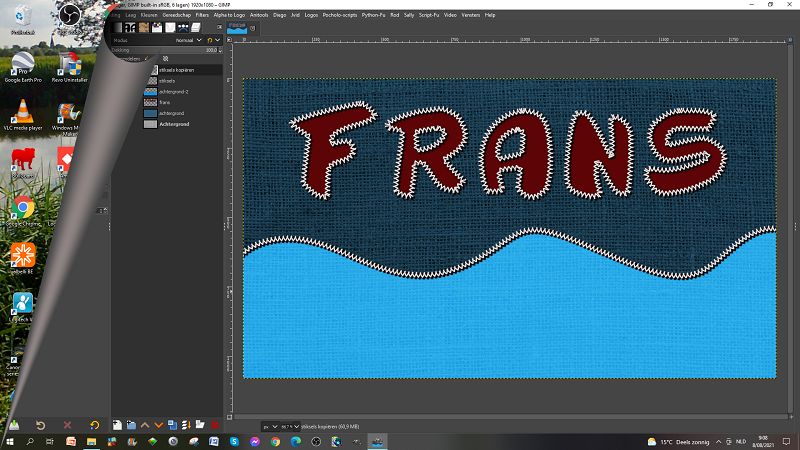The width and height of the screenshot is (800, 450).
Task: Create a new layer with the bottom icon
Action: 117,425
